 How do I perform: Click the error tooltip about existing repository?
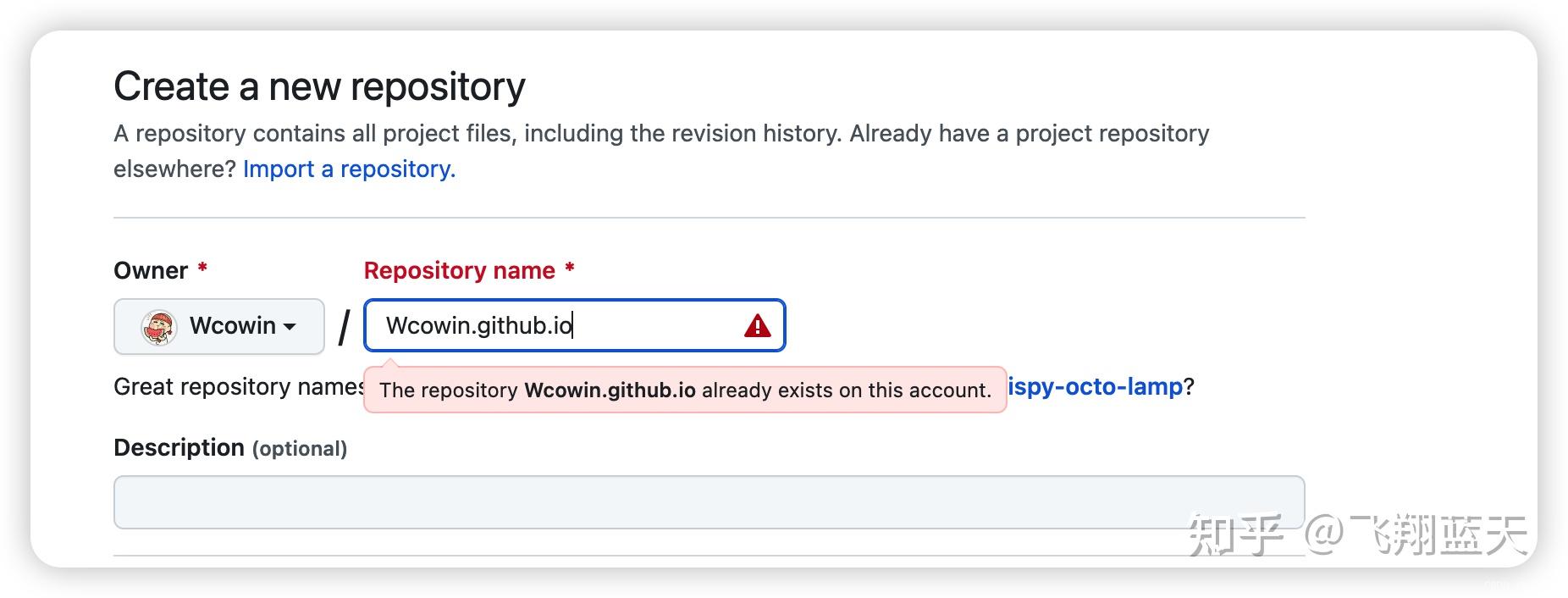(684, 390)
